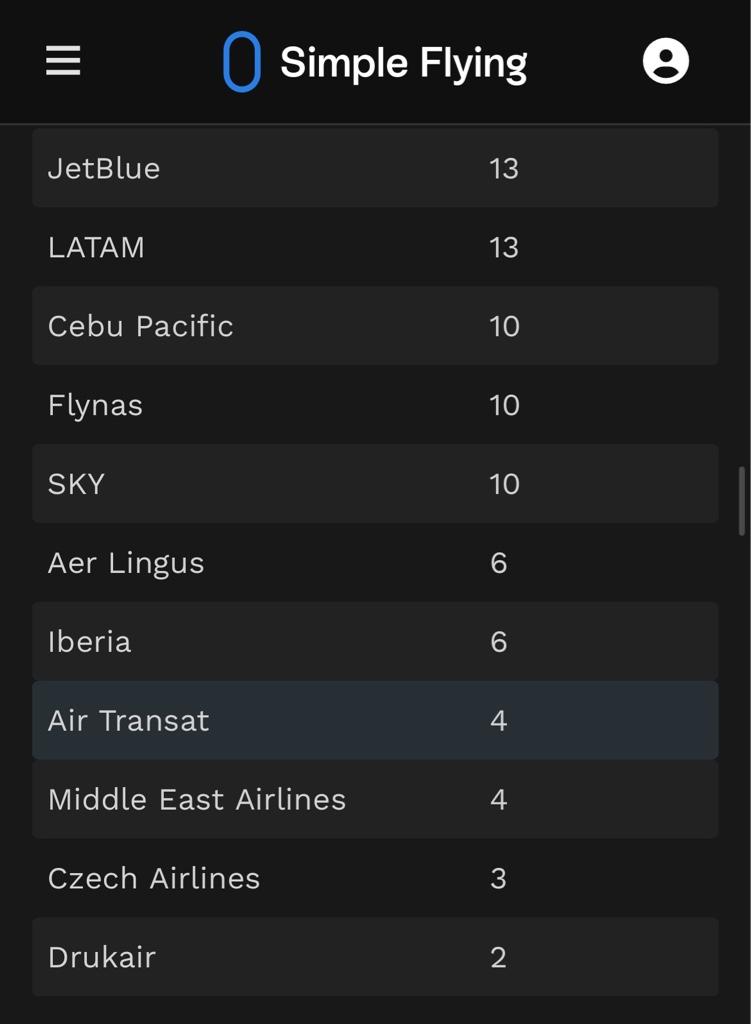Tap the Flynas airline row
The height and width of the screenshot is (1024, 751).
click(x=376, y=405)
